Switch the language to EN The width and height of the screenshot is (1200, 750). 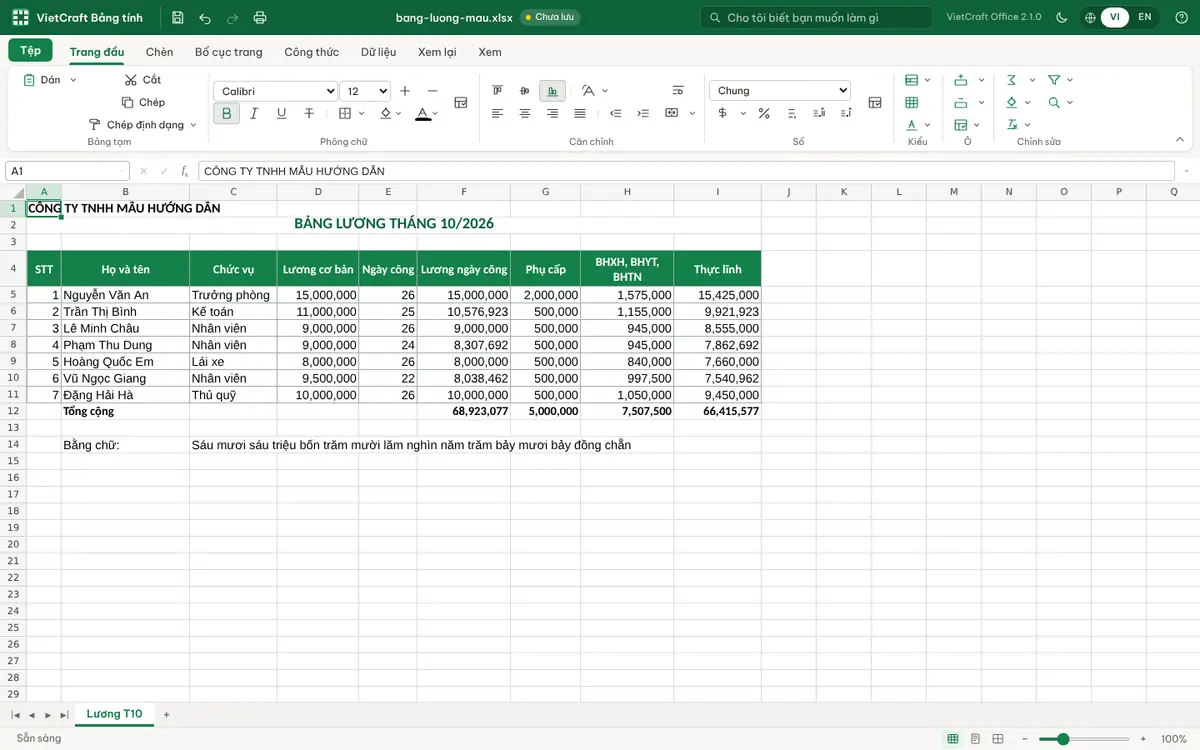pos(1145,17)
